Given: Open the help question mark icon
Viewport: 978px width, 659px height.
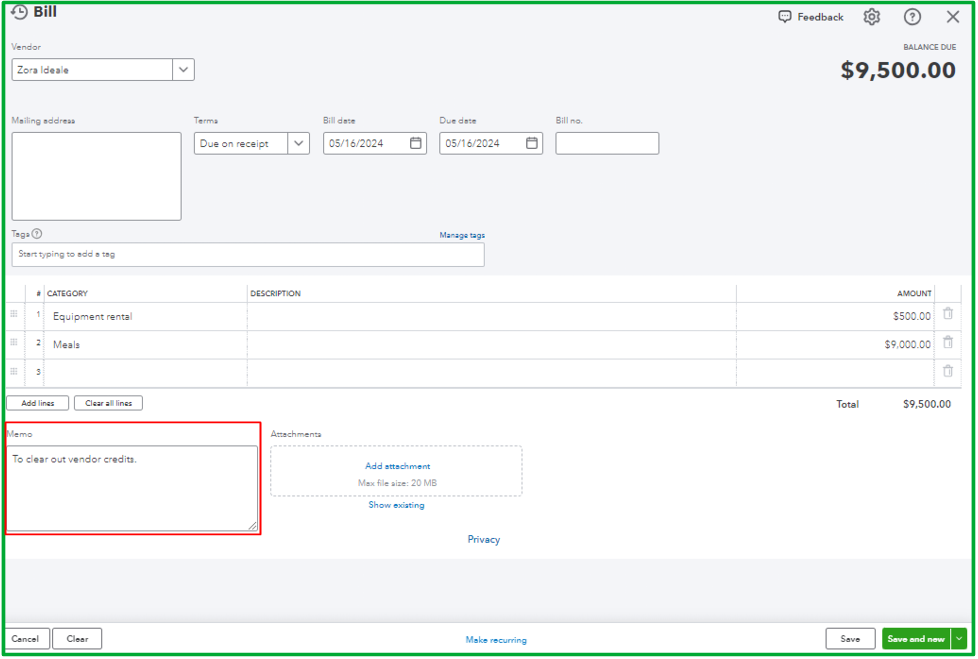Looking at the screenshot, I should (912, 17).
